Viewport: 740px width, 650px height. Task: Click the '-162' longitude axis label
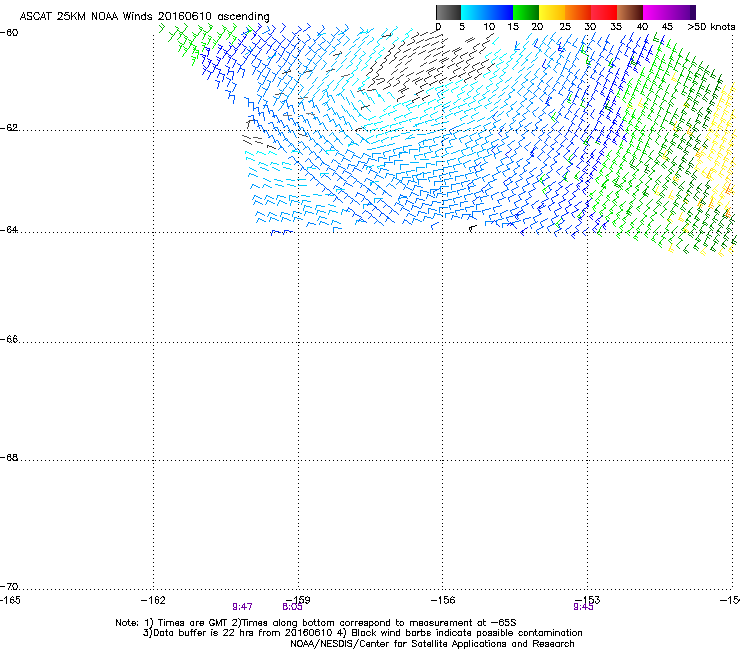(x=153, y=600)
